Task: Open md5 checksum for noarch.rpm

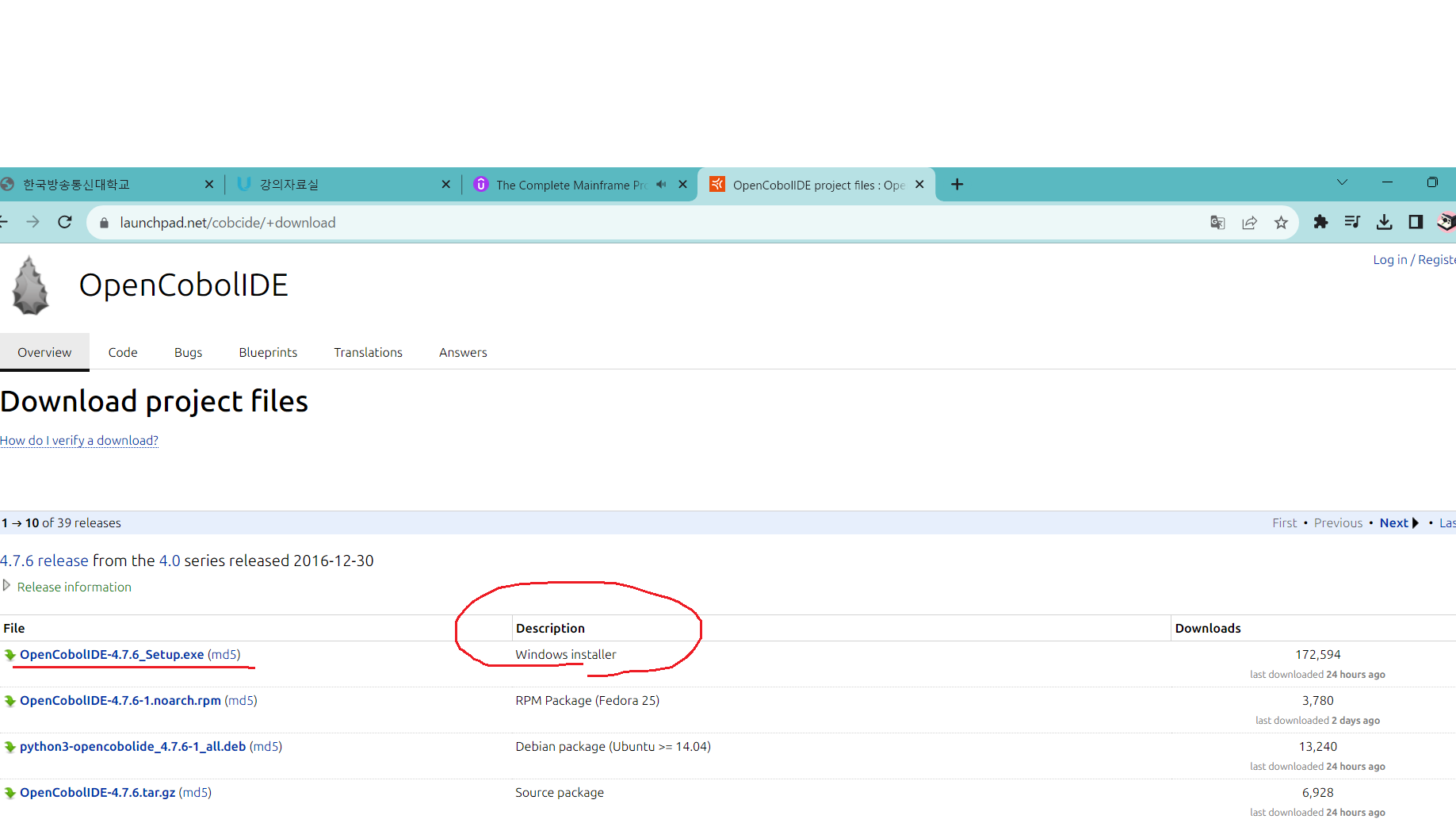Action: click(241, 700)
